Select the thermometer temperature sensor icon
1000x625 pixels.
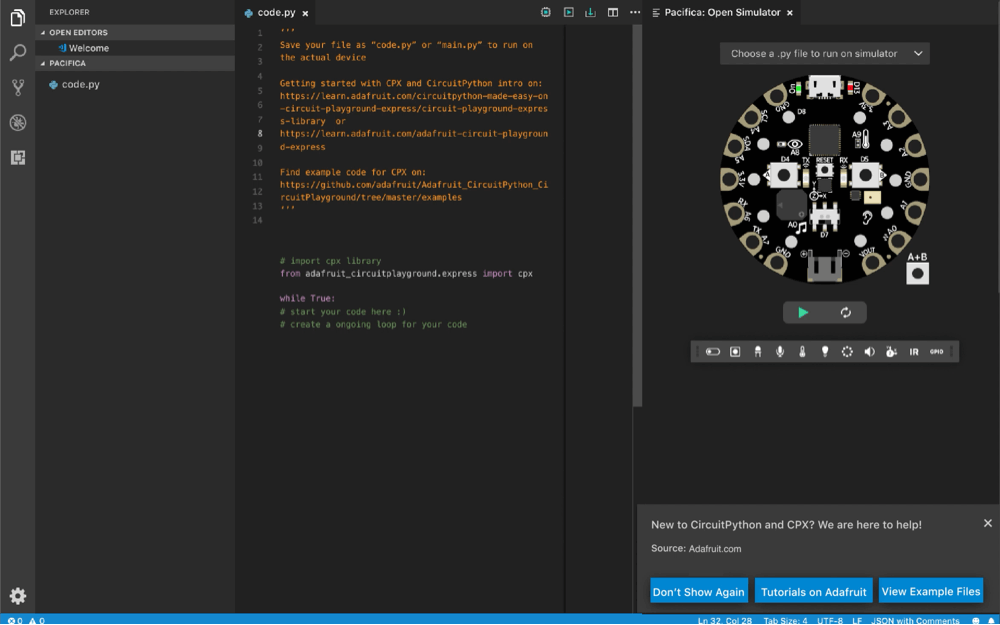(802, 351)
